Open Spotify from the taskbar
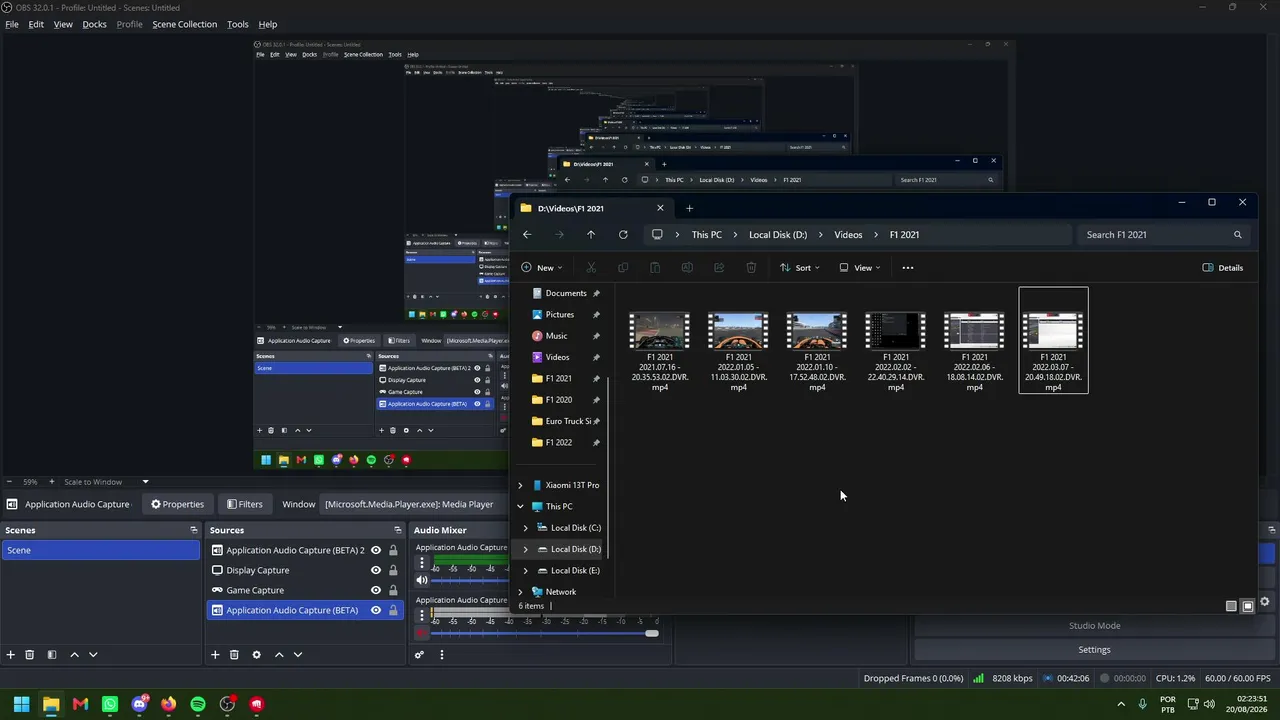The image size is (1280, 720). pyautogui.click(x=198, y=704)
